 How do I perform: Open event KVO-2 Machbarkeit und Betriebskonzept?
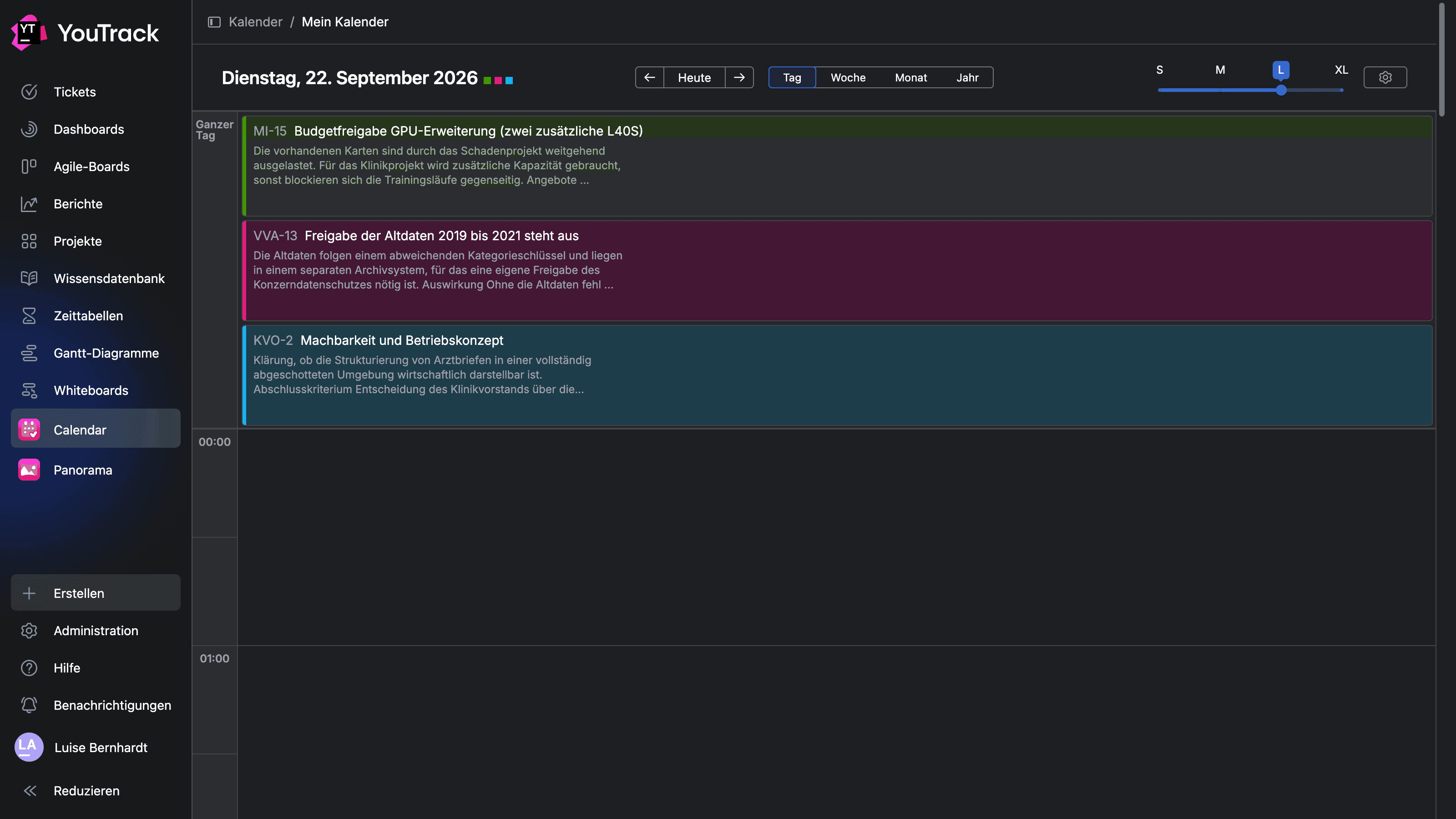point(837,375)
